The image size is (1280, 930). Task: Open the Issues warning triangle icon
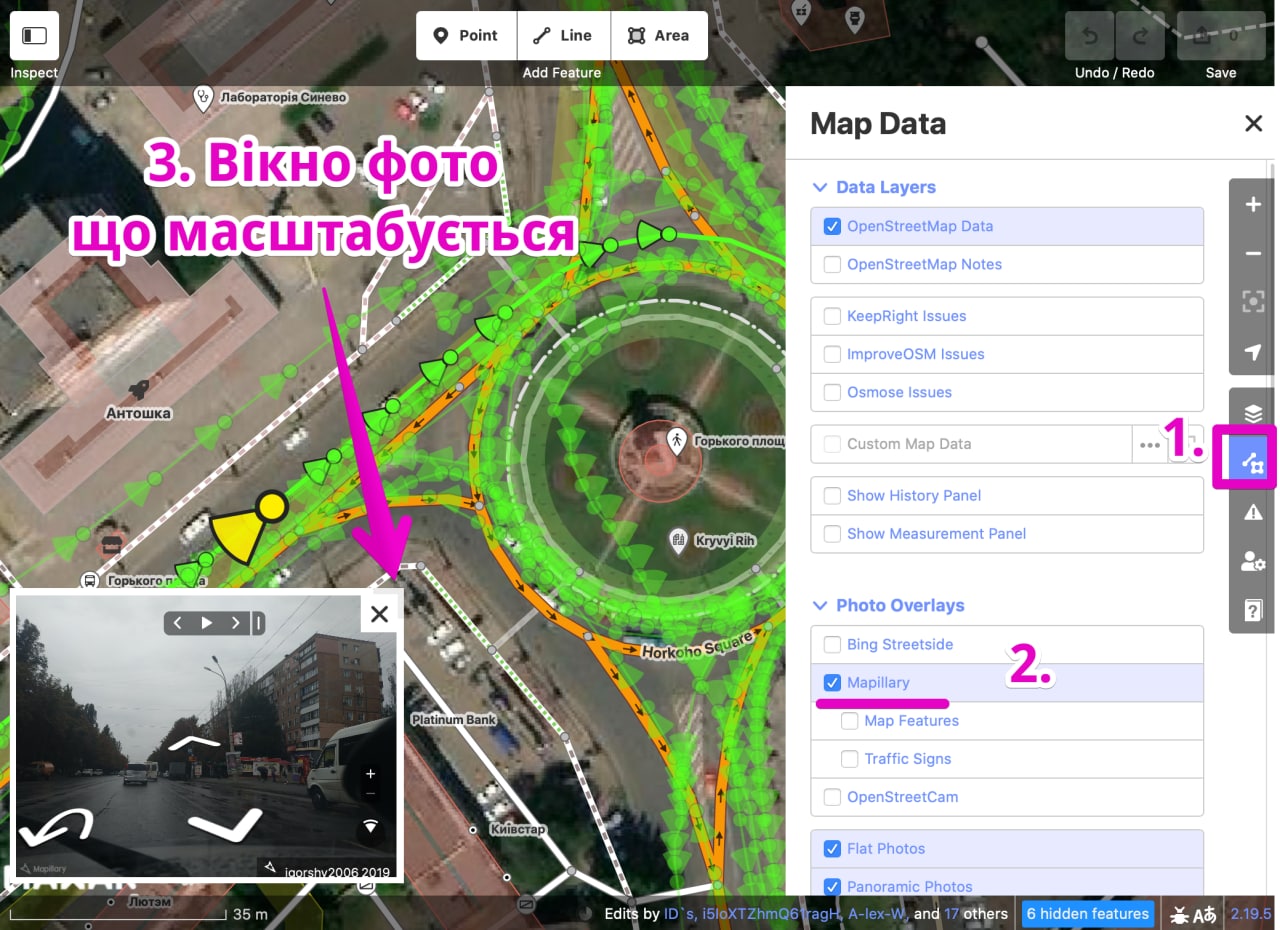[x=1253, y=512]
